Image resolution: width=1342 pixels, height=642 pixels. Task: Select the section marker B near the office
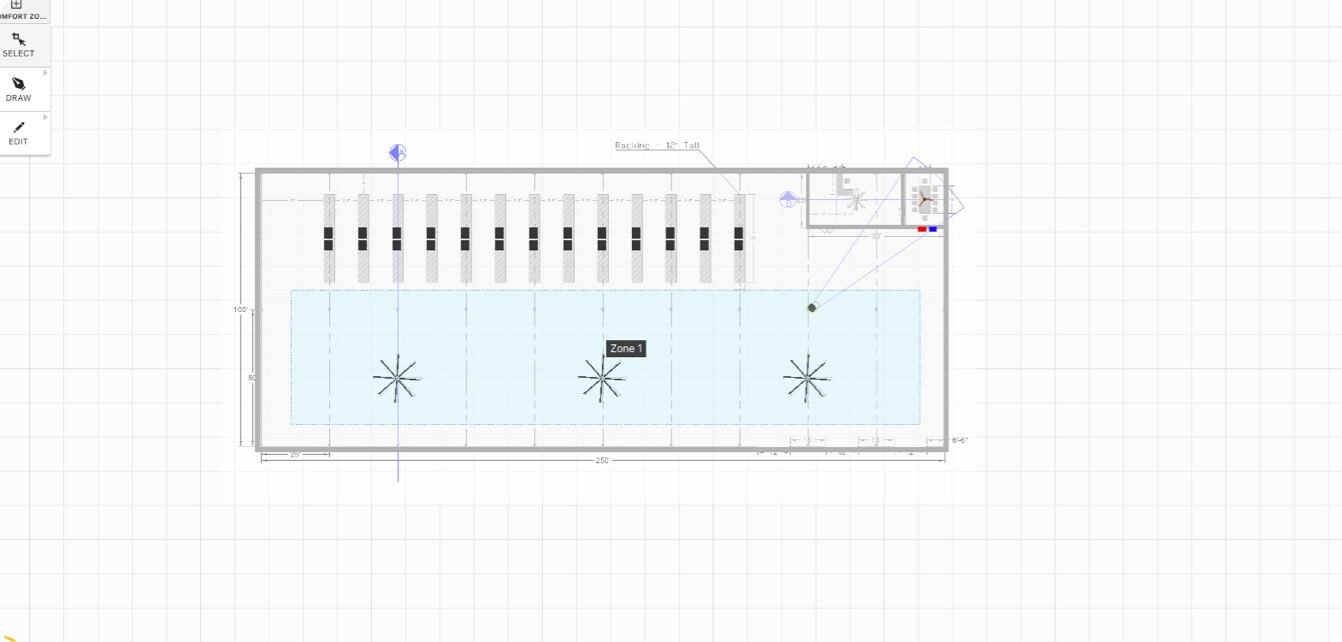coord(788,200)
